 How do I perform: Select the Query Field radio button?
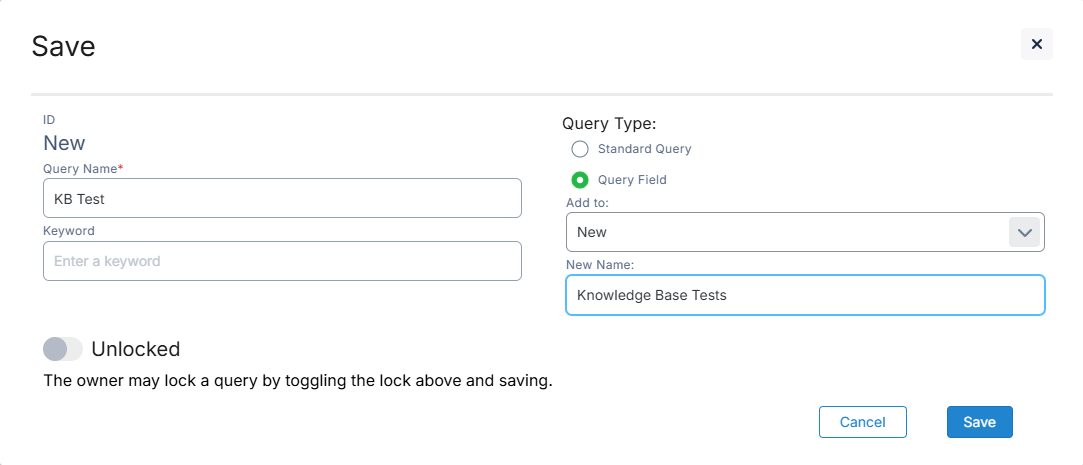pyautogui.click(x=579, y=180)
